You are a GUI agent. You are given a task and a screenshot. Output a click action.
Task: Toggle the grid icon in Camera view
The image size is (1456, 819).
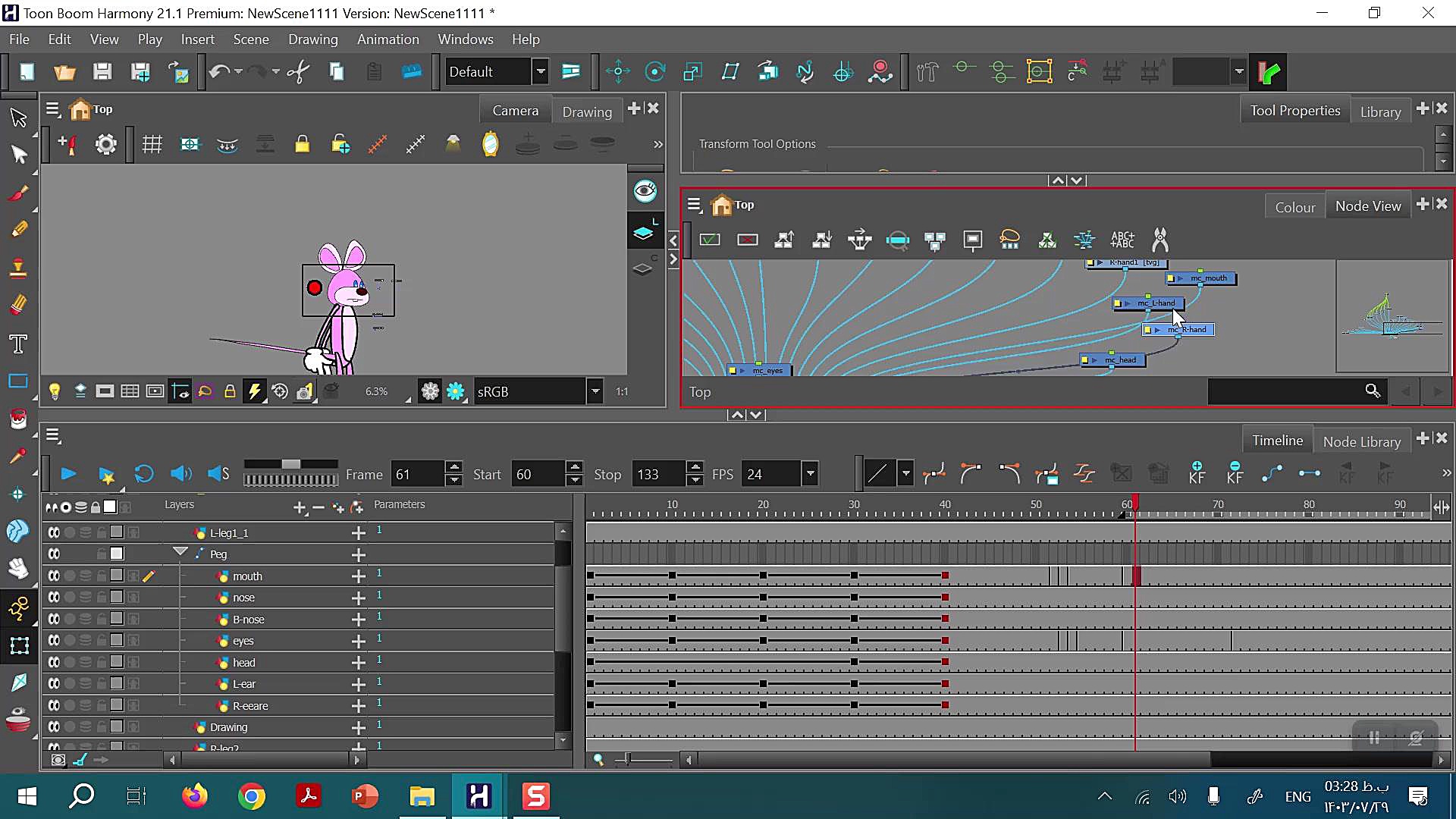[x=152, y=144]
